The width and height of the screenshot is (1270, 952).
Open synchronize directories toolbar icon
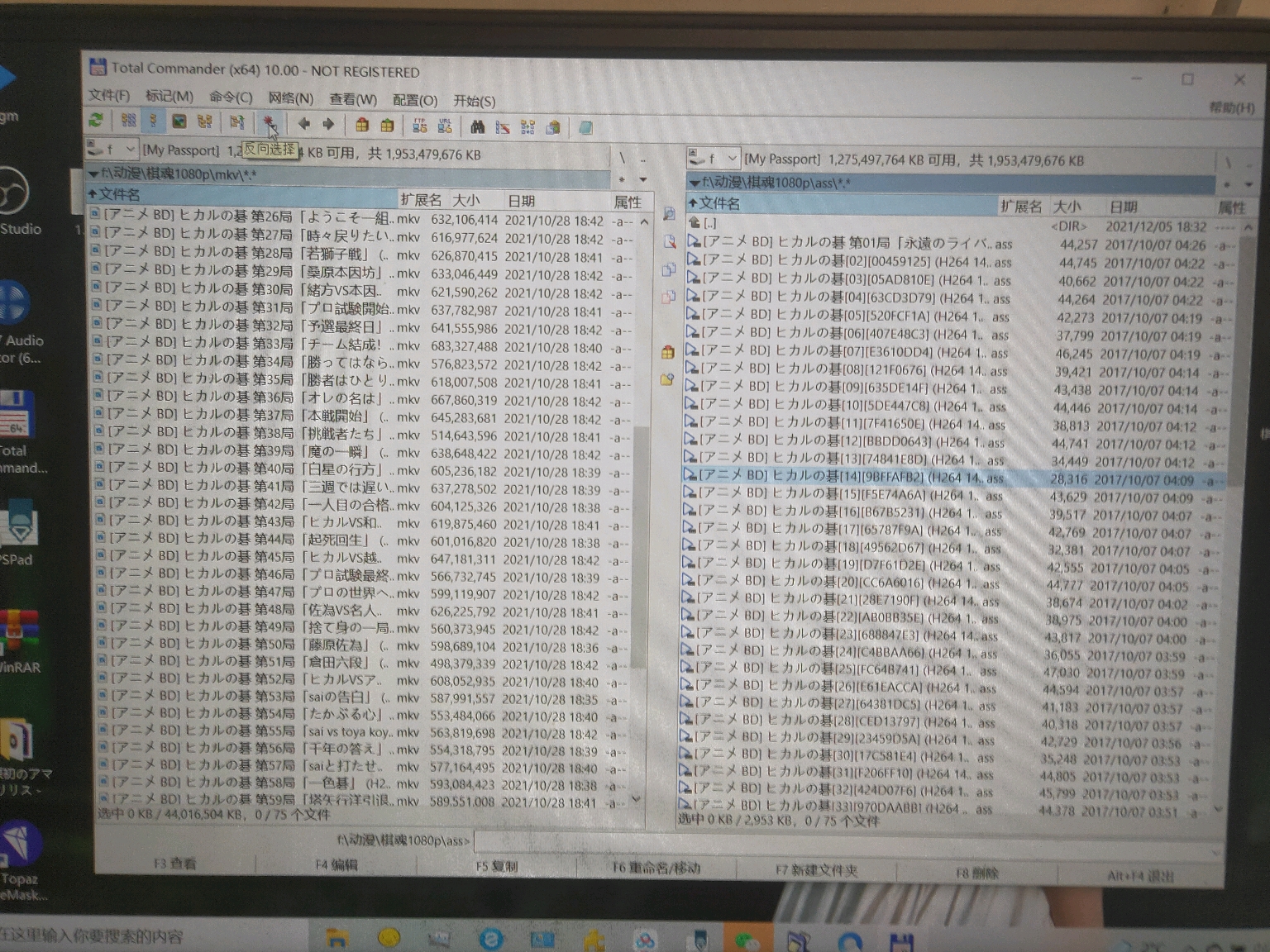point(528,126)
